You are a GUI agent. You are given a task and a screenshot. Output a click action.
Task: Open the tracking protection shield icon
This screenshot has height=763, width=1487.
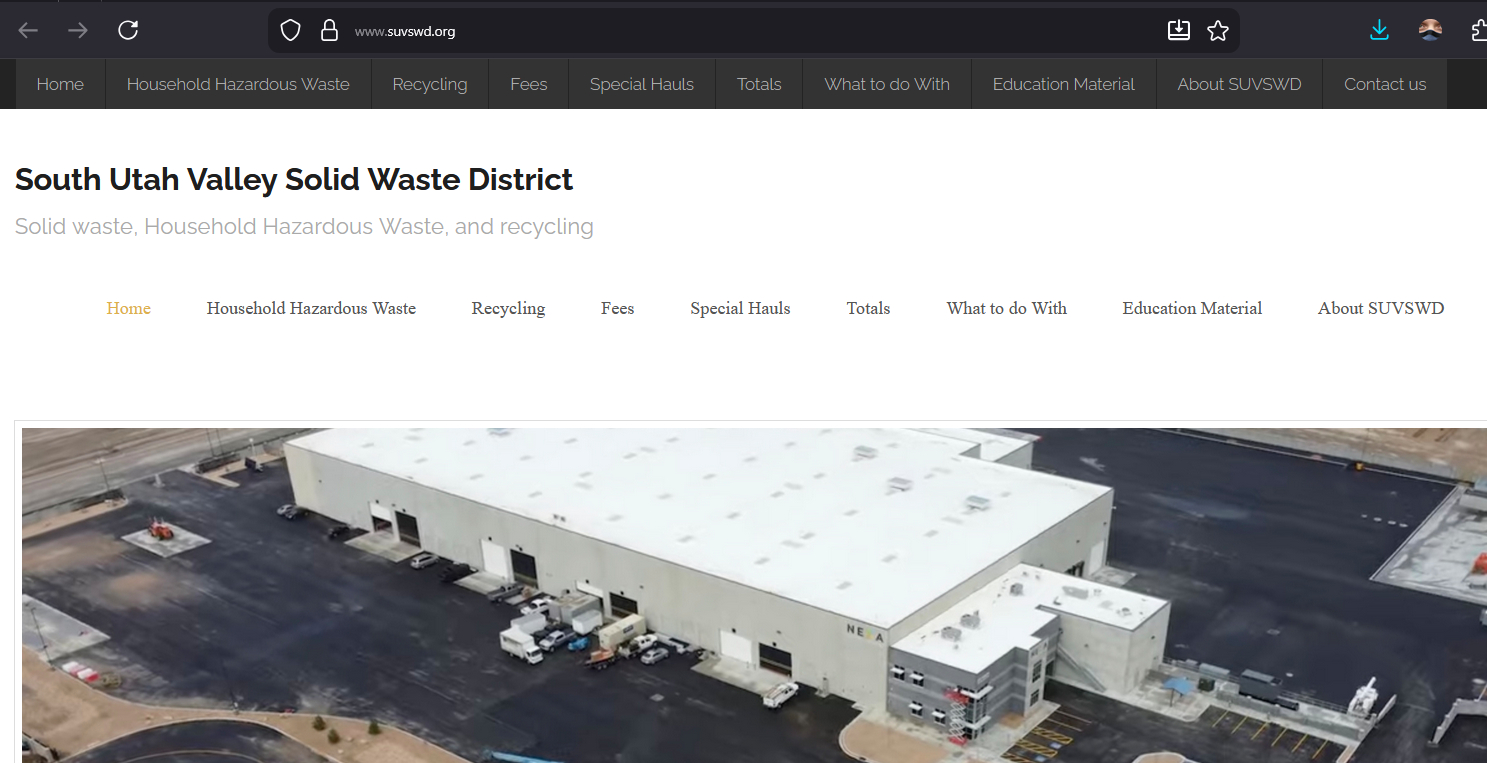click(290, 31)
